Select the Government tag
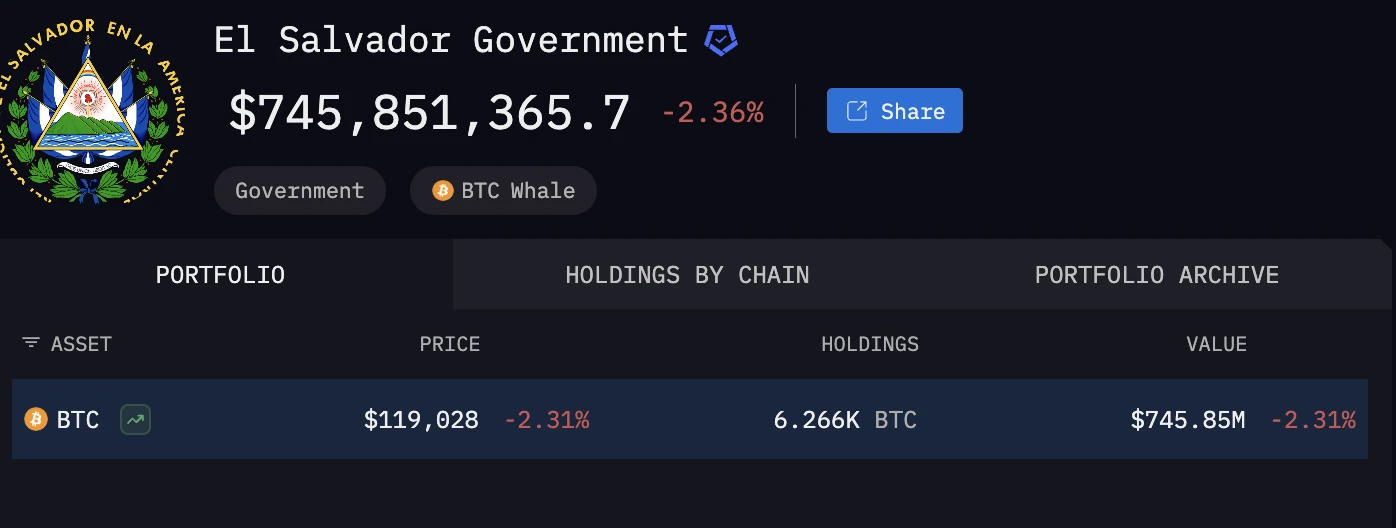1396x528 pixels. pos(299,190)
